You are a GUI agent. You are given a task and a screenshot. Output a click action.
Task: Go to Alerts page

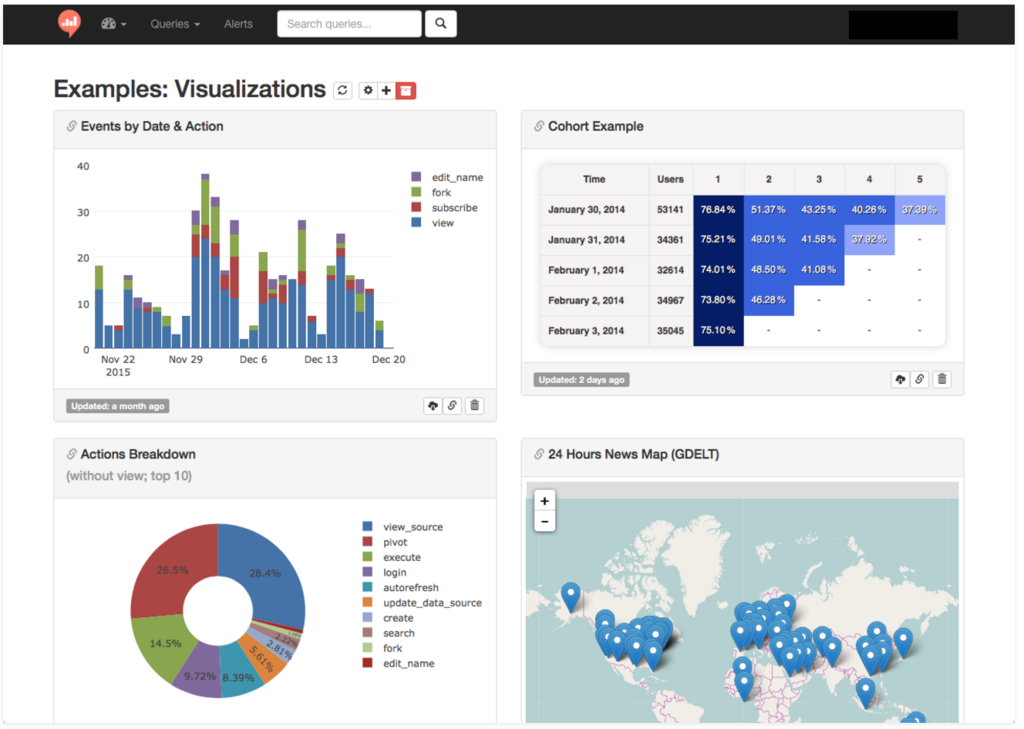[x=238, y=24]
